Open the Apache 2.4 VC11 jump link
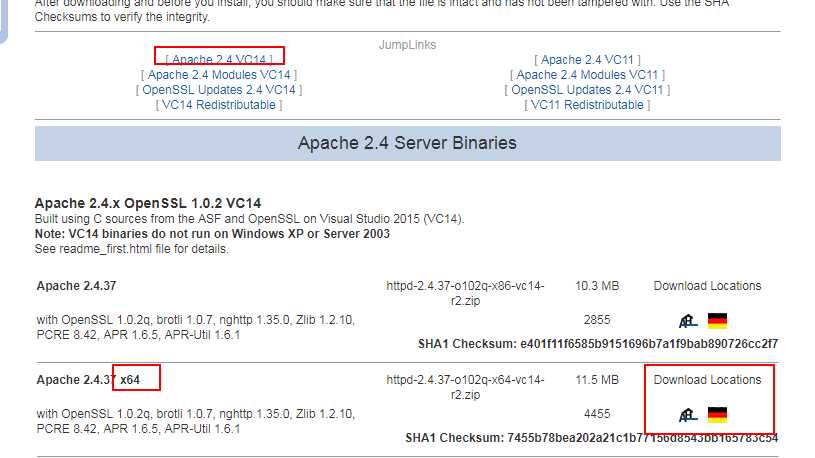Viewport: 815px width, 458px height. point(587,60)
